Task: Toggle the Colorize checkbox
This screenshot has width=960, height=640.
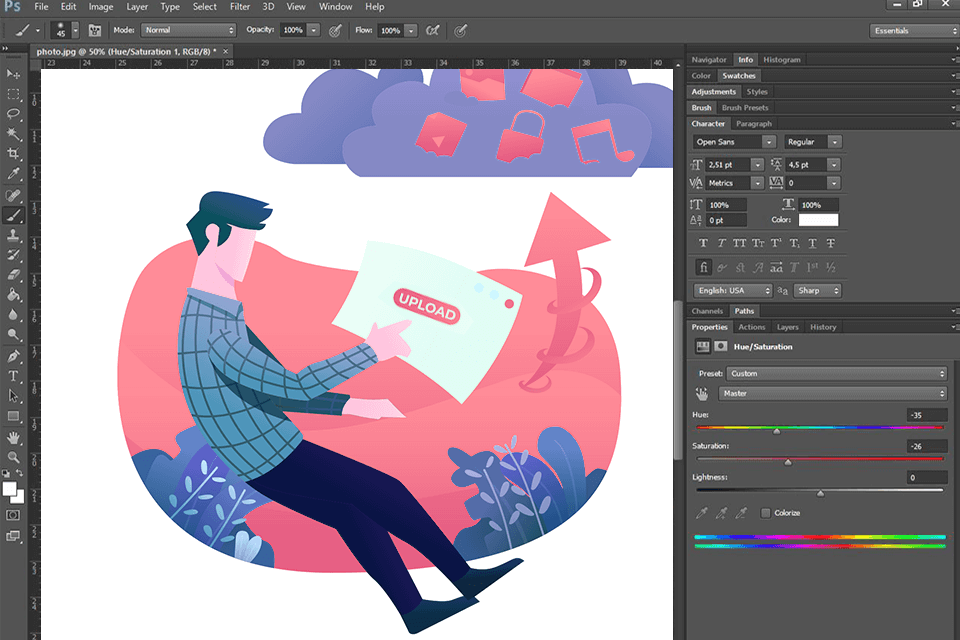Action: (x=763, y=512)
